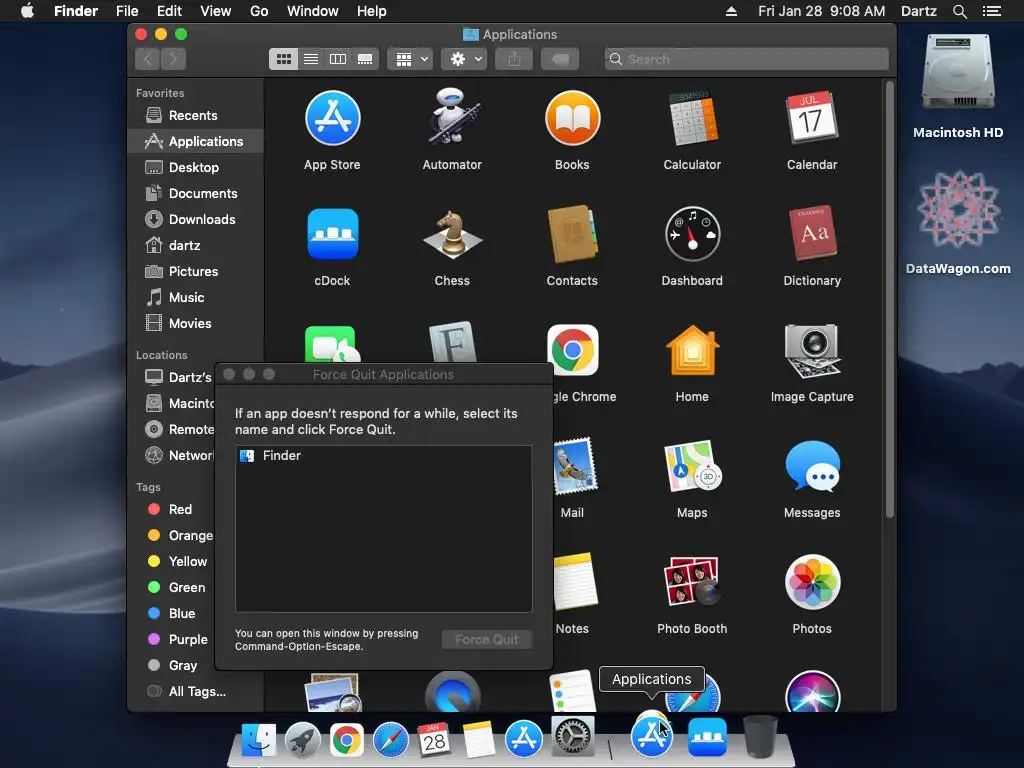1024x768 pixels.
Task: Filter by Green tag in sidebar
Action: coord(171,588)
